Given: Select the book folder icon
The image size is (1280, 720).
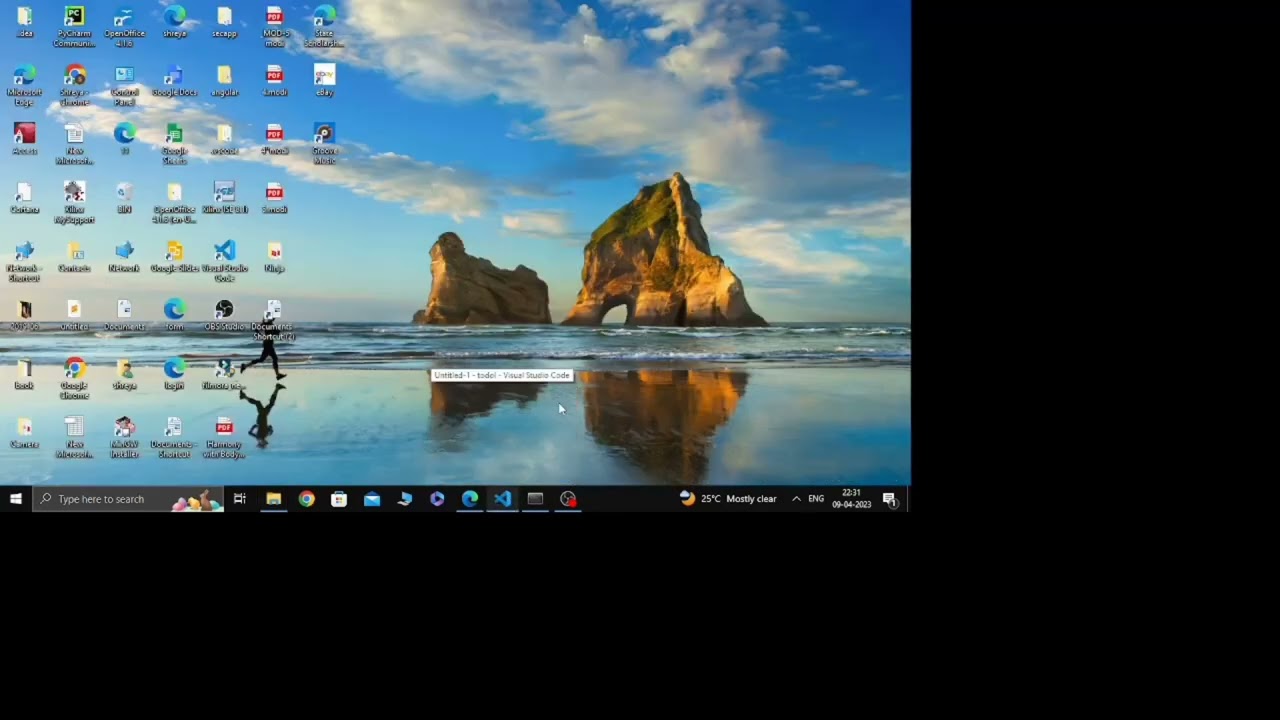Looking at the screenshot, I should (x=24, y=375).
